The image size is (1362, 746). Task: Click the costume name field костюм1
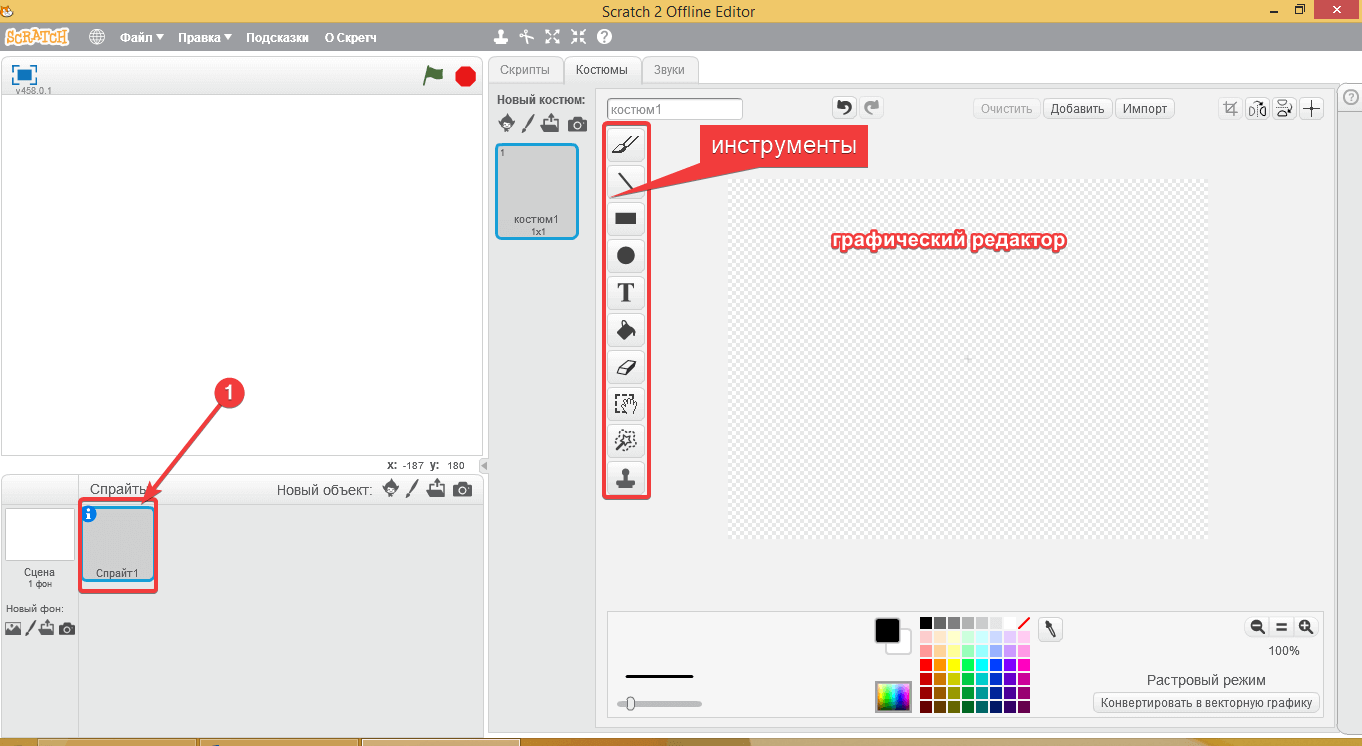pyautogui.click(x=675, y=109)
